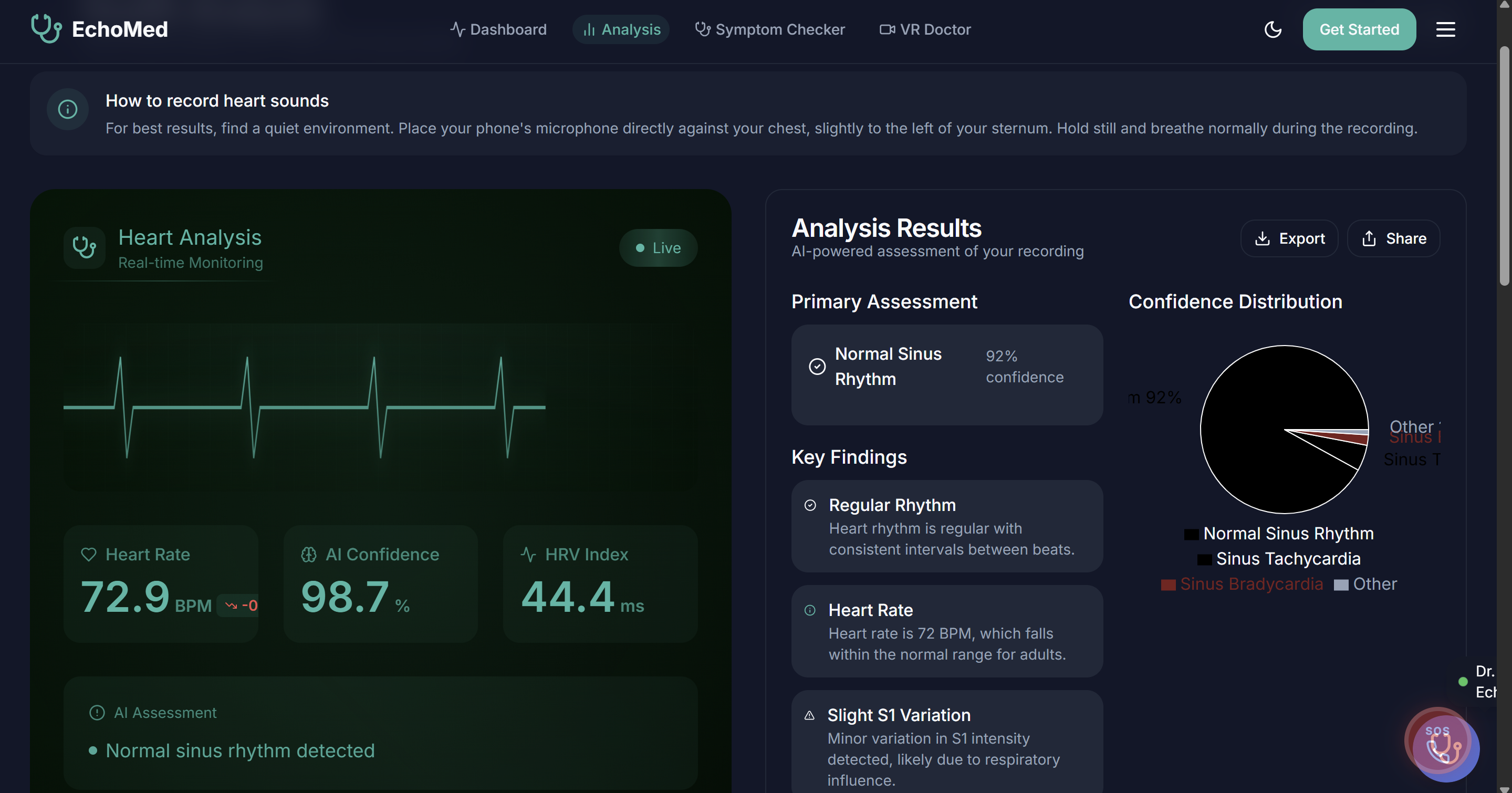Open the VR Doctor section
The image size is (1512, 793).
tap(925, 29)
